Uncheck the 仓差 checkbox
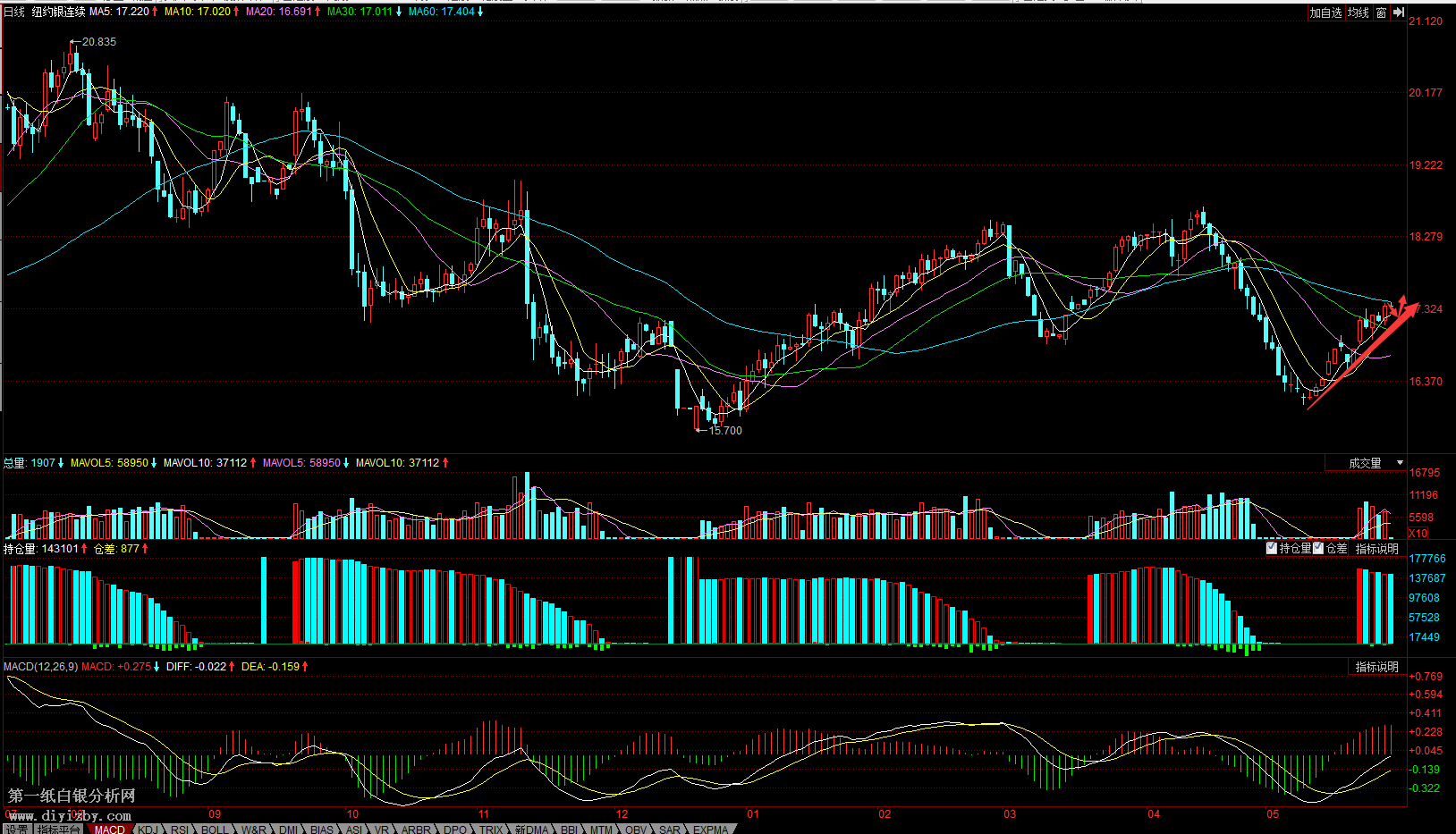Viewport: 1456px width, 834px height. (x=1317, y=548)
